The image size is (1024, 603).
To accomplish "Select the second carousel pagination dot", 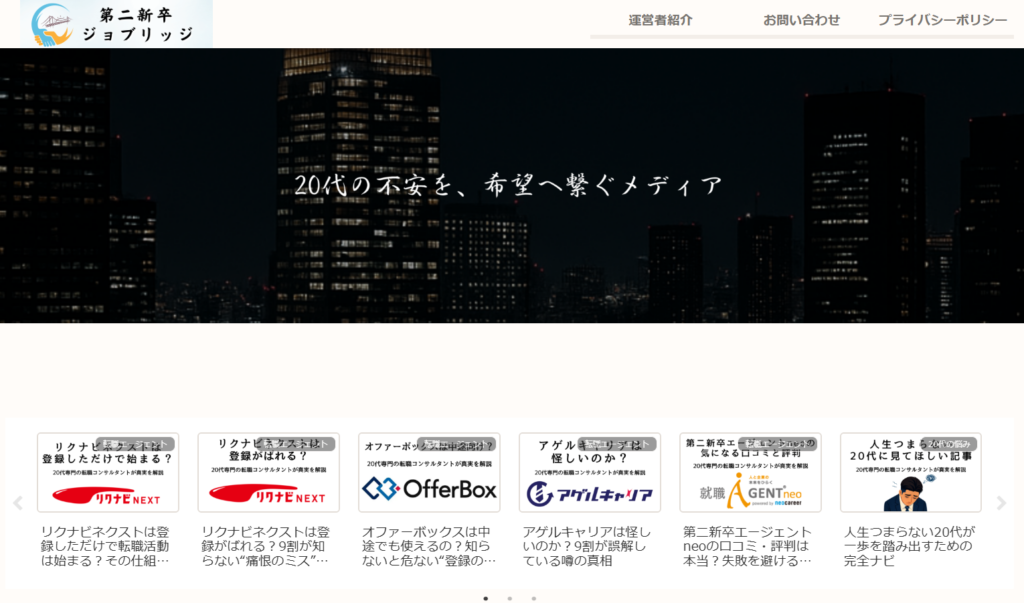I will 509,598.
